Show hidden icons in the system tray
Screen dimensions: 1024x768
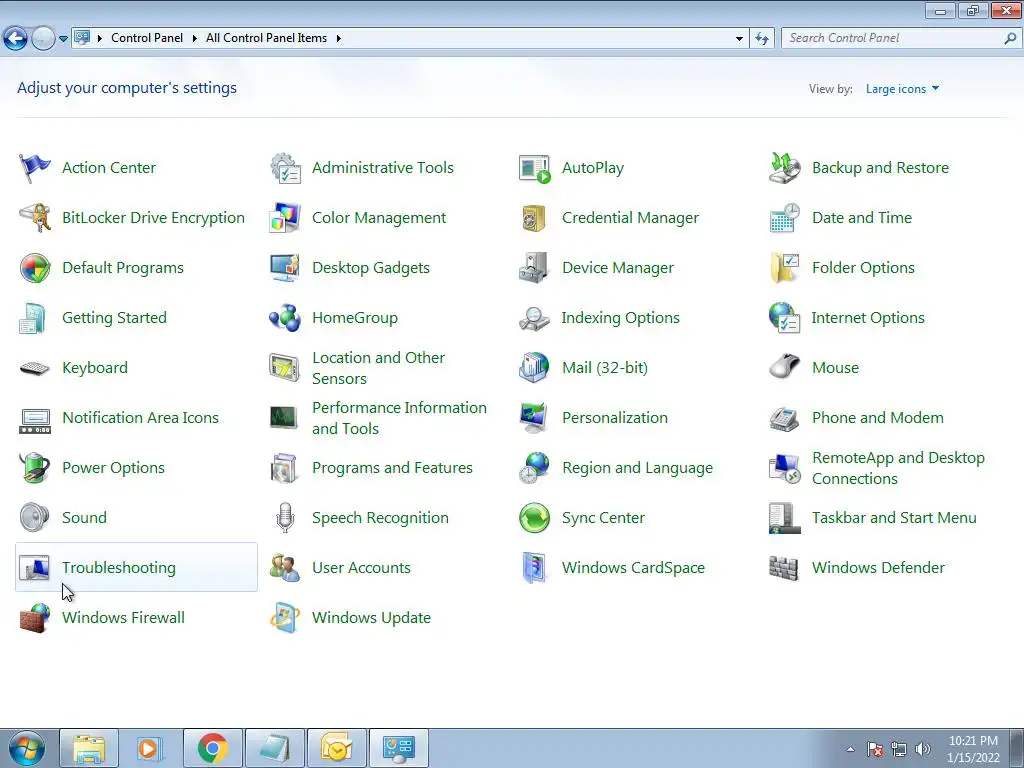850,749
